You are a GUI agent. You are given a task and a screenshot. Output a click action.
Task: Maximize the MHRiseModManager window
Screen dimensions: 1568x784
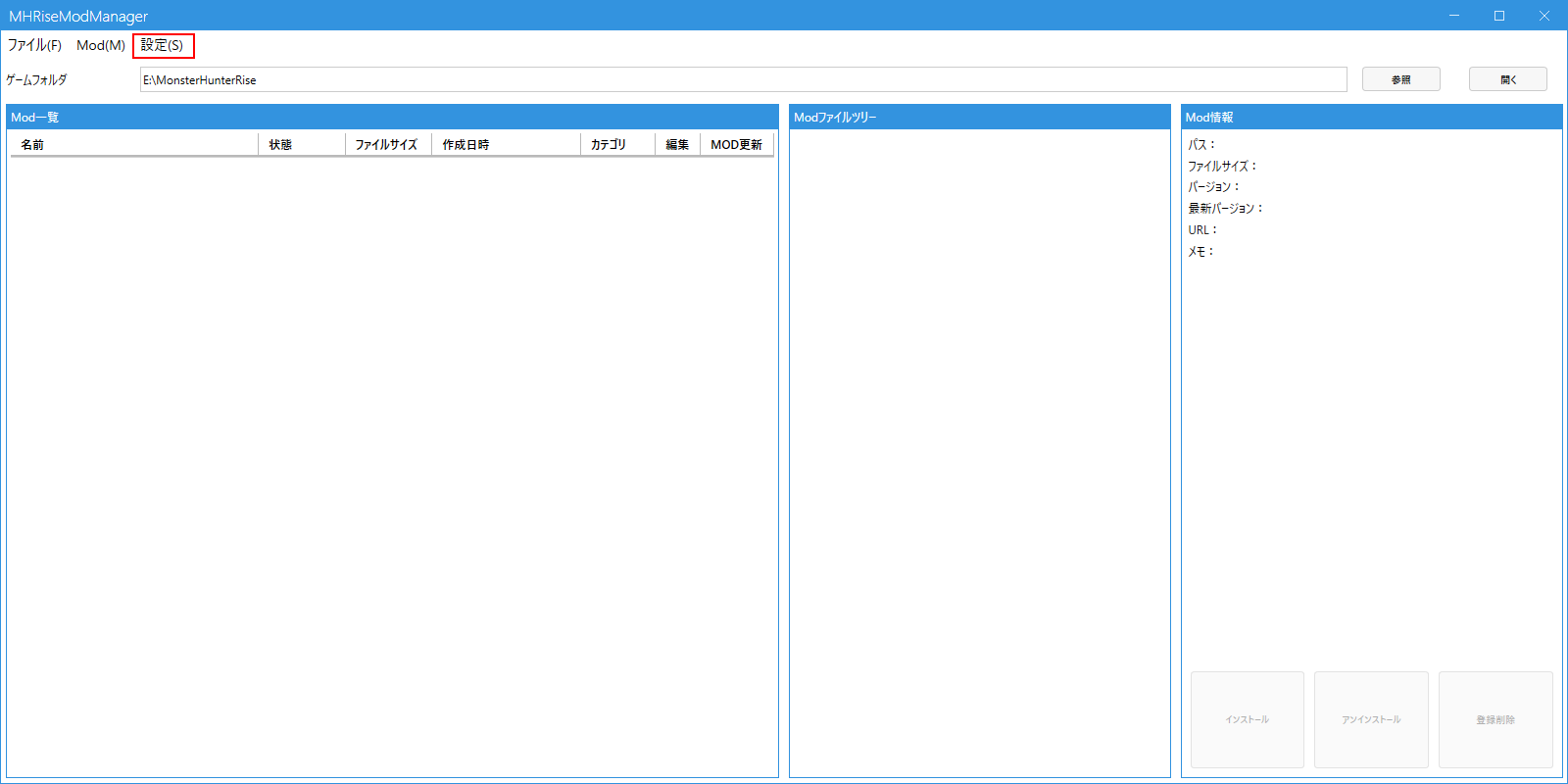point(1499,16)
